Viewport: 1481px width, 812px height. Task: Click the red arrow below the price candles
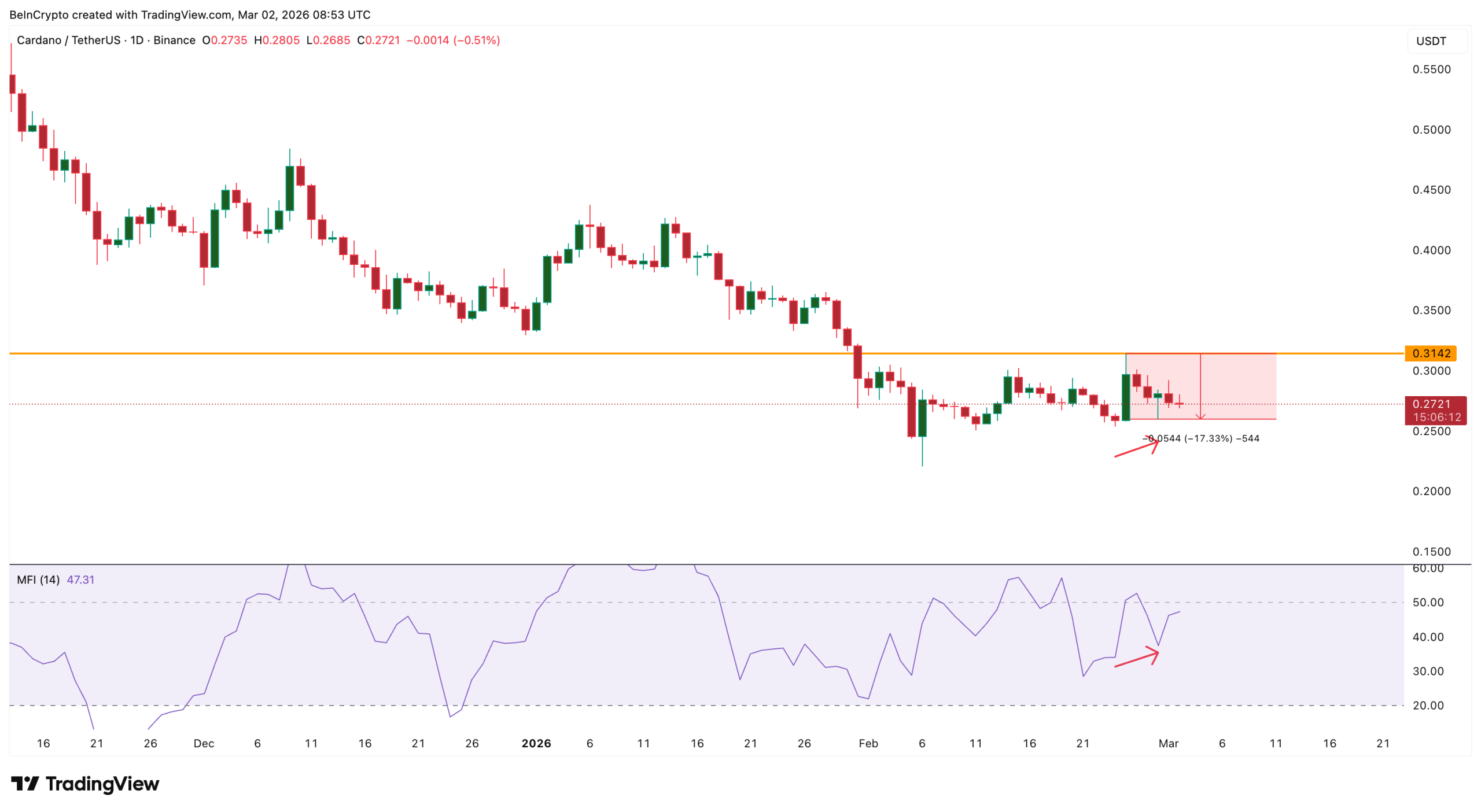(x=1136, y=448)
